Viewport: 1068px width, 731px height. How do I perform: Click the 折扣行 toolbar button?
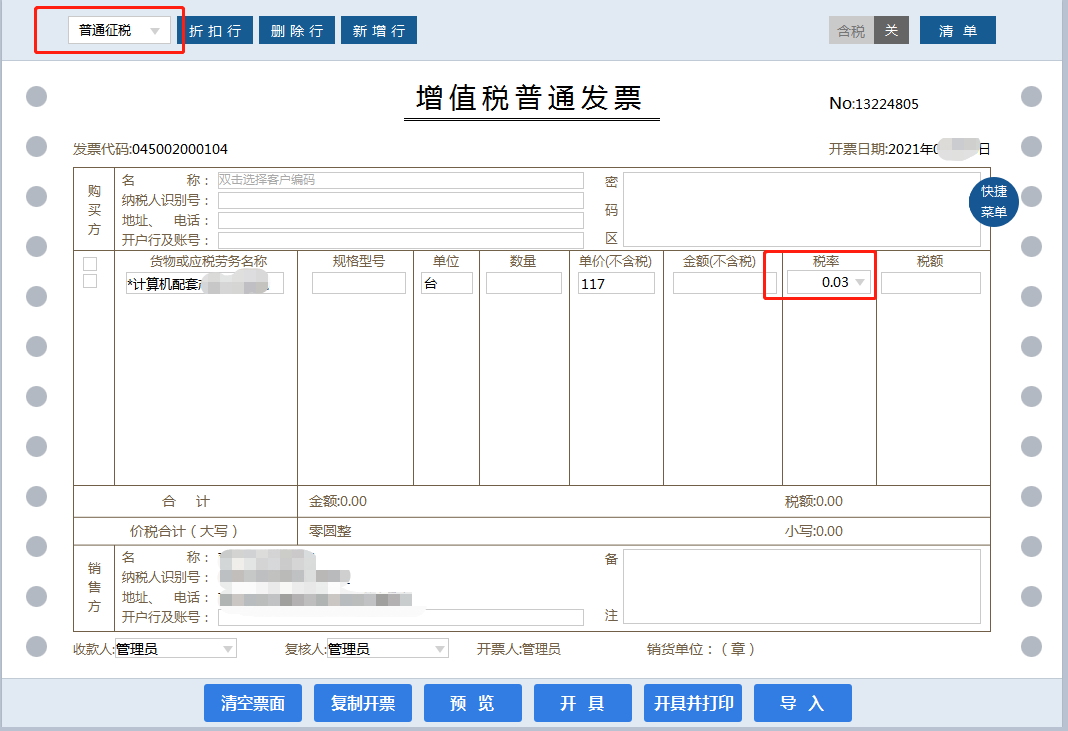[x=215, y=31]
